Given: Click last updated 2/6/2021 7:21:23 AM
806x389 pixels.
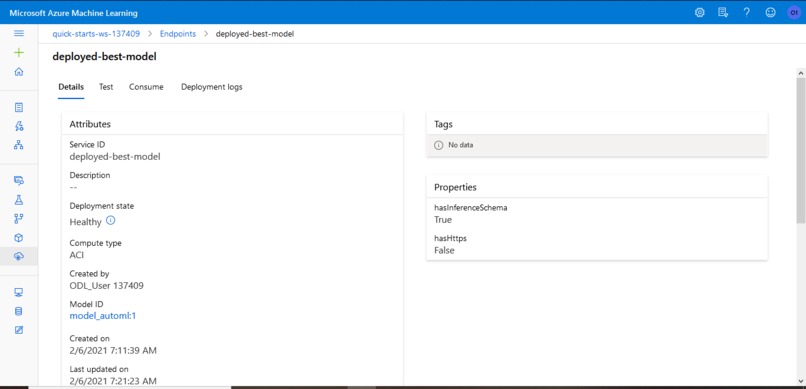Looking at the screenshot, I should (113, 381).
